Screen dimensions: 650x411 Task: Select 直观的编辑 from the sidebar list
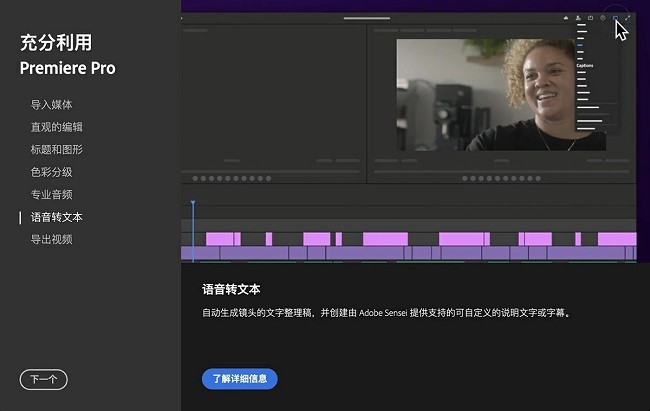coord(56,127)
